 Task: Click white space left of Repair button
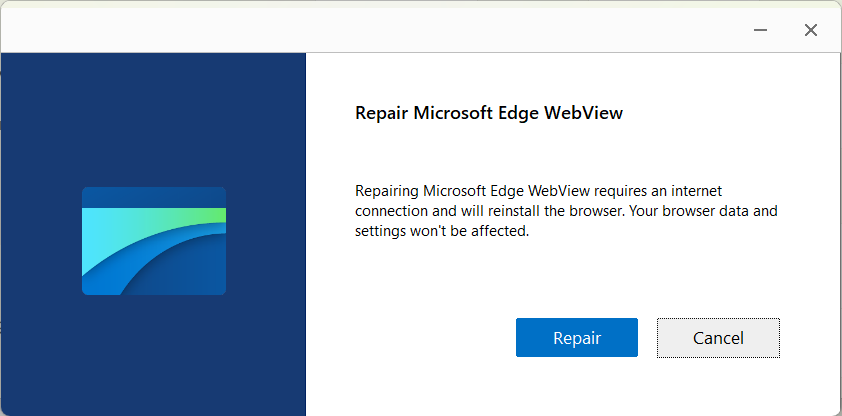coord(420,338)
